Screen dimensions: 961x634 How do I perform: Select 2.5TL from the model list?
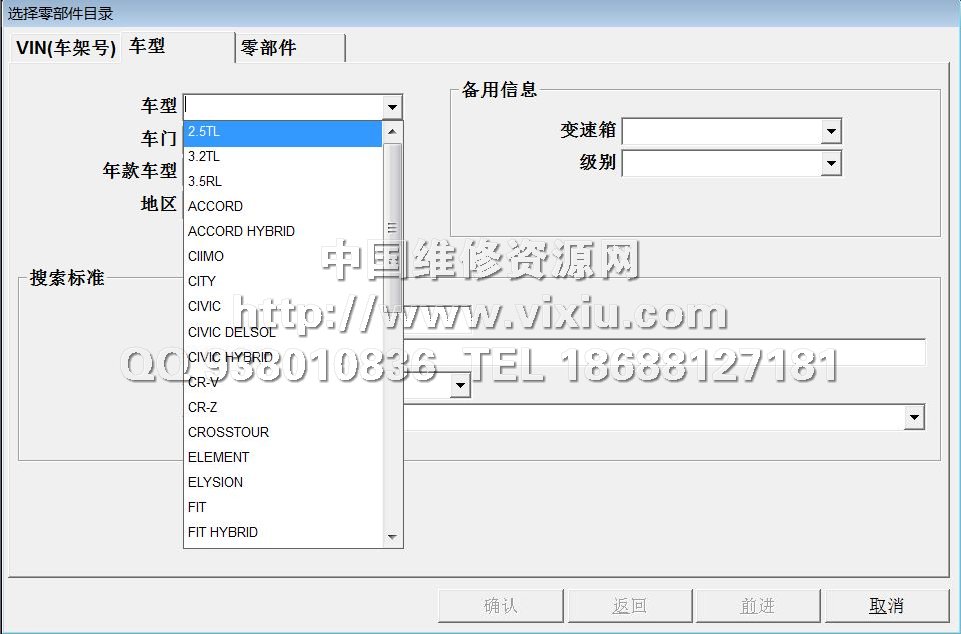pyautogui.click(x=283, y=132)
